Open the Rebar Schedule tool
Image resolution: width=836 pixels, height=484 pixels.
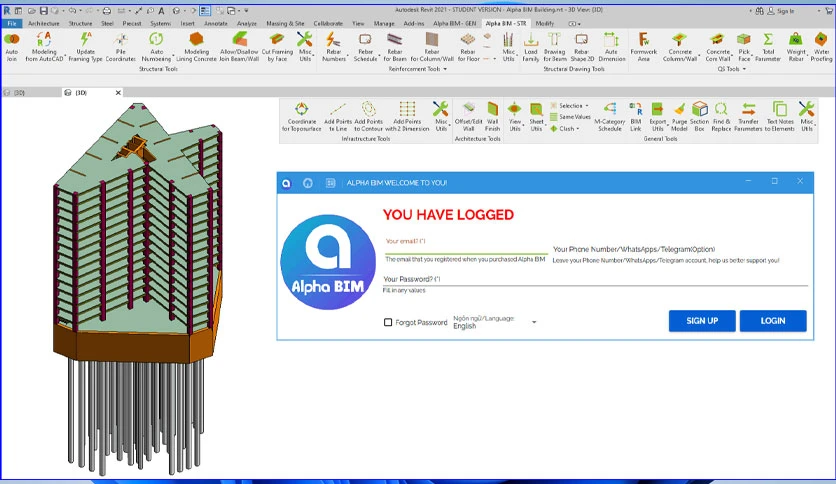366,46
